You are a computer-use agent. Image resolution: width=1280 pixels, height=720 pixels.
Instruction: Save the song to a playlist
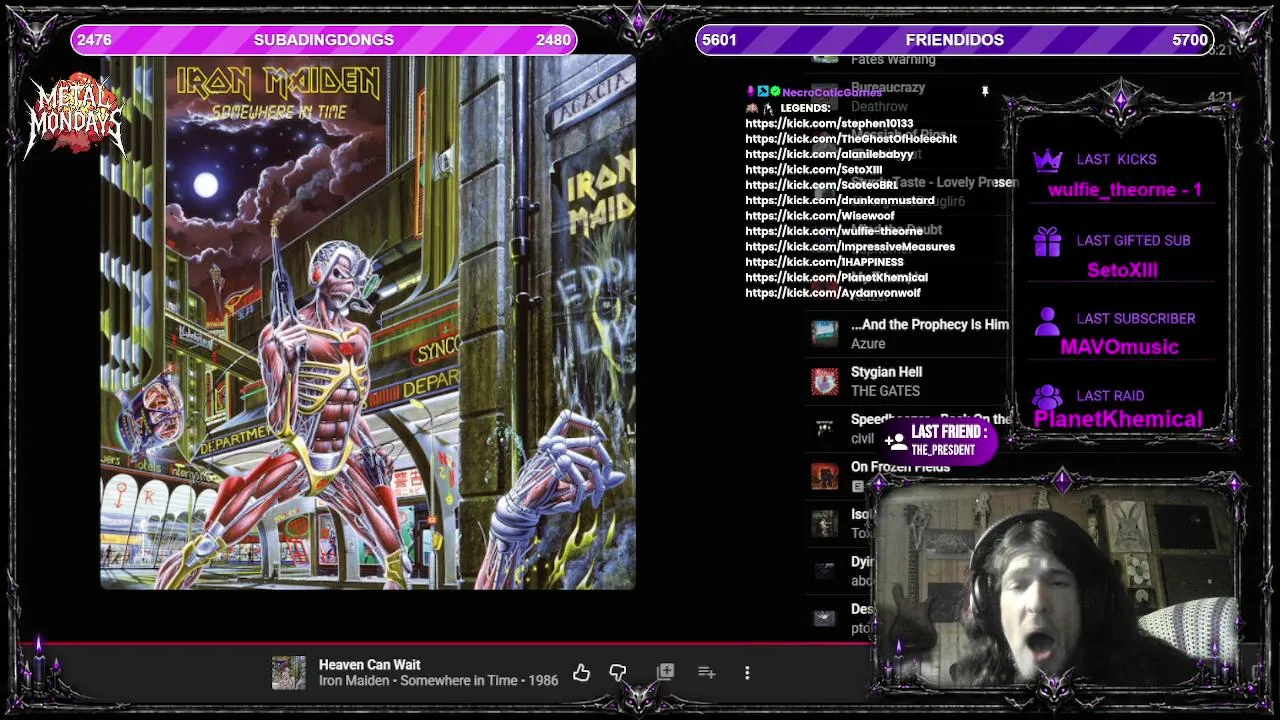pos(665,672)
